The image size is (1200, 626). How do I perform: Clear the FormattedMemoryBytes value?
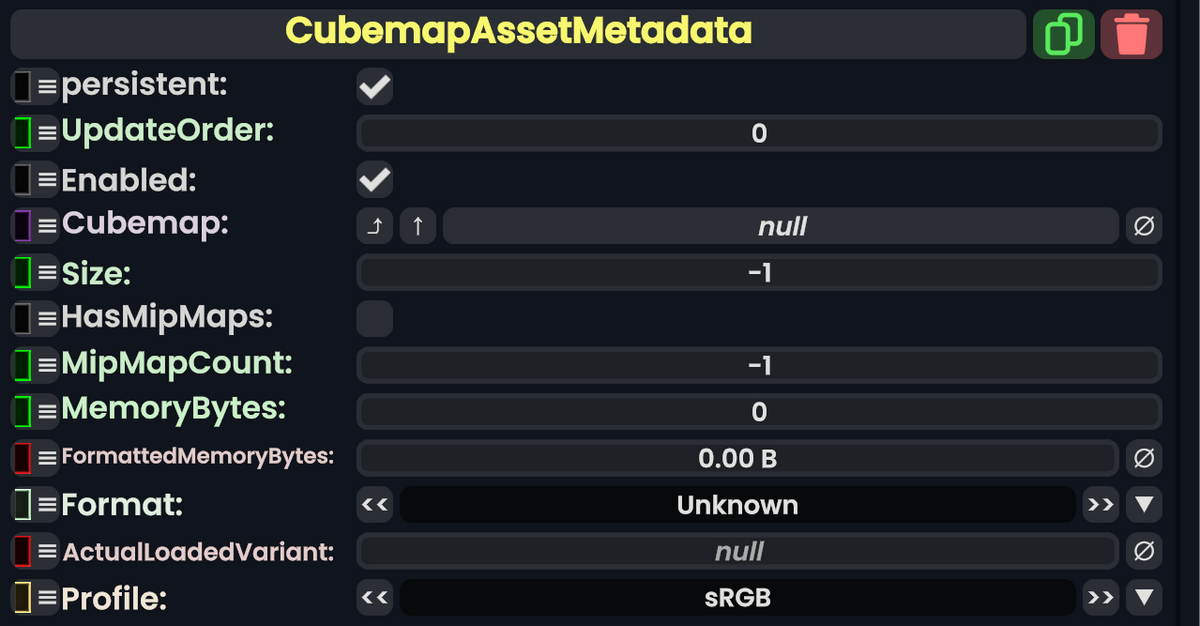point(1144,458)
